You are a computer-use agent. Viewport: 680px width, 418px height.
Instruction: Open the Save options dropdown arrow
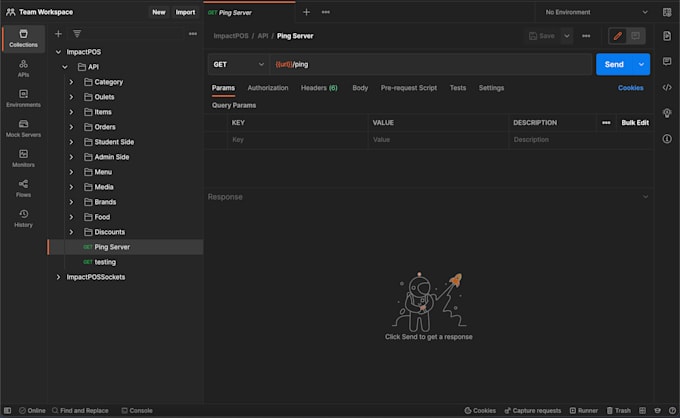point(566,36)
